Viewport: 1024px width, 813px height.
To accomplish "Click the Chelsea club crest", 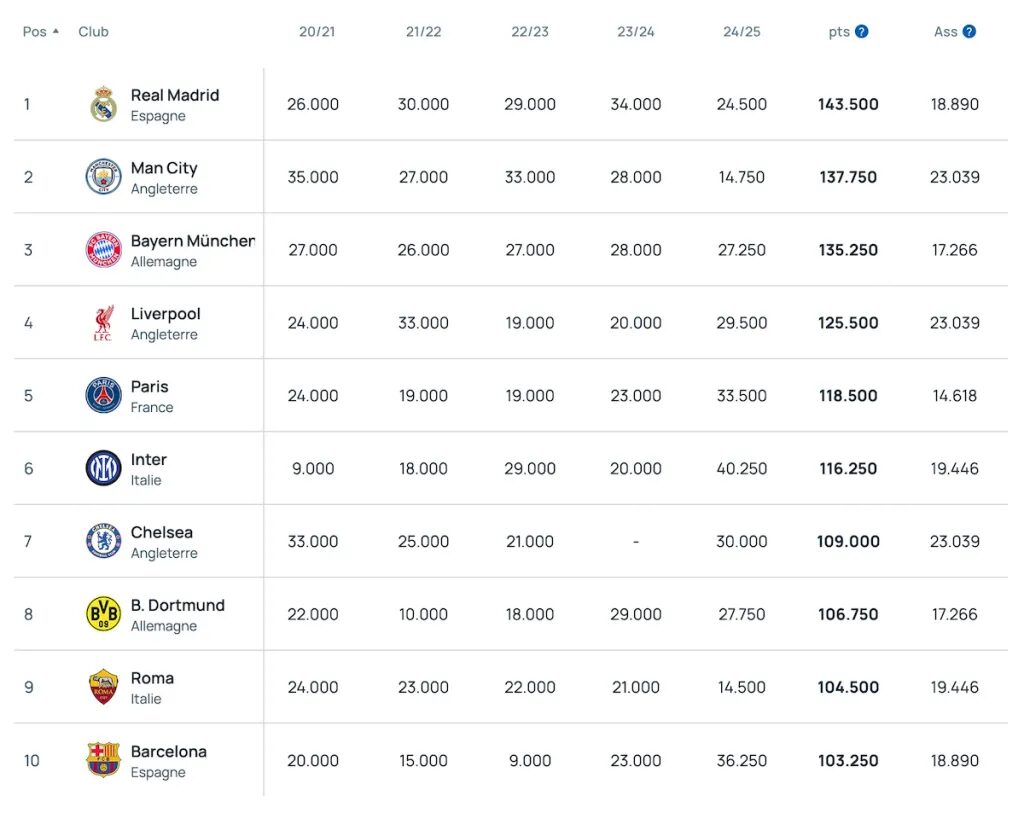I will tap(103, 541).
